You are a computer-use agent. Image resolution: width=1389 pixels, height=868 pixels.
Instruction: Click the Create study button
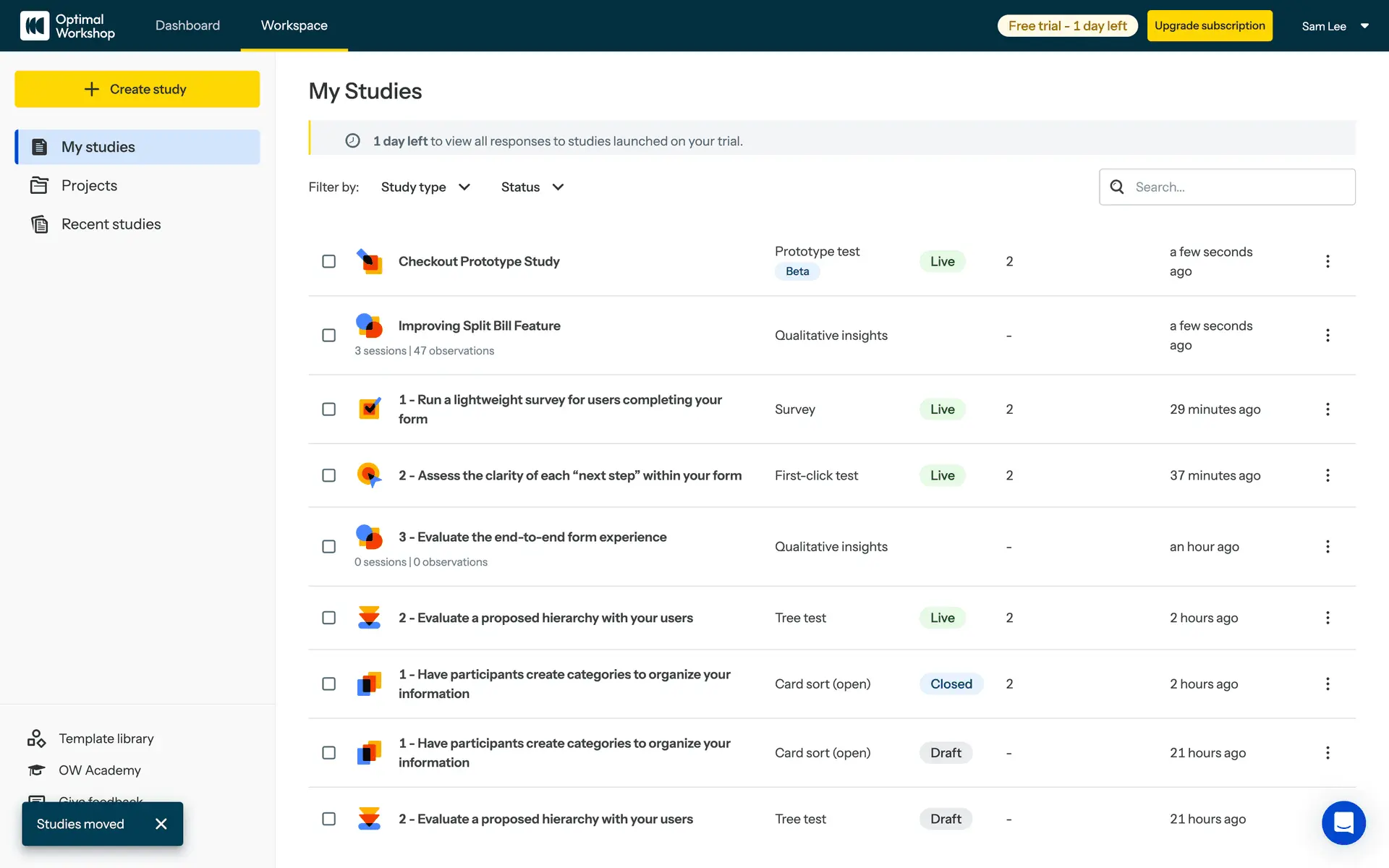click(x=137, y=89)
